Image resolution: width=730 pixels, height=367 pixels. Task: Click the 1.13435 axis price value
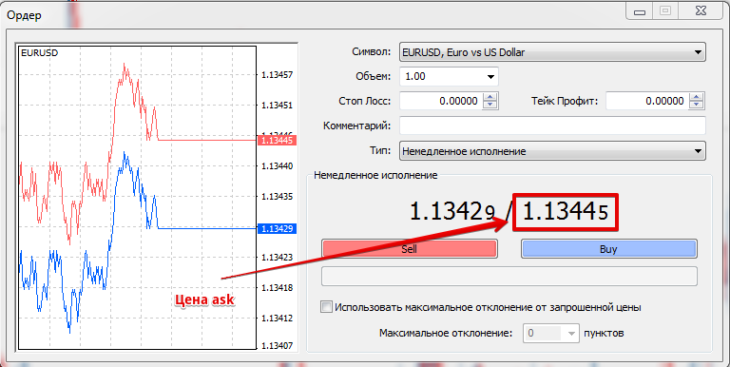[x=277, y=197]
